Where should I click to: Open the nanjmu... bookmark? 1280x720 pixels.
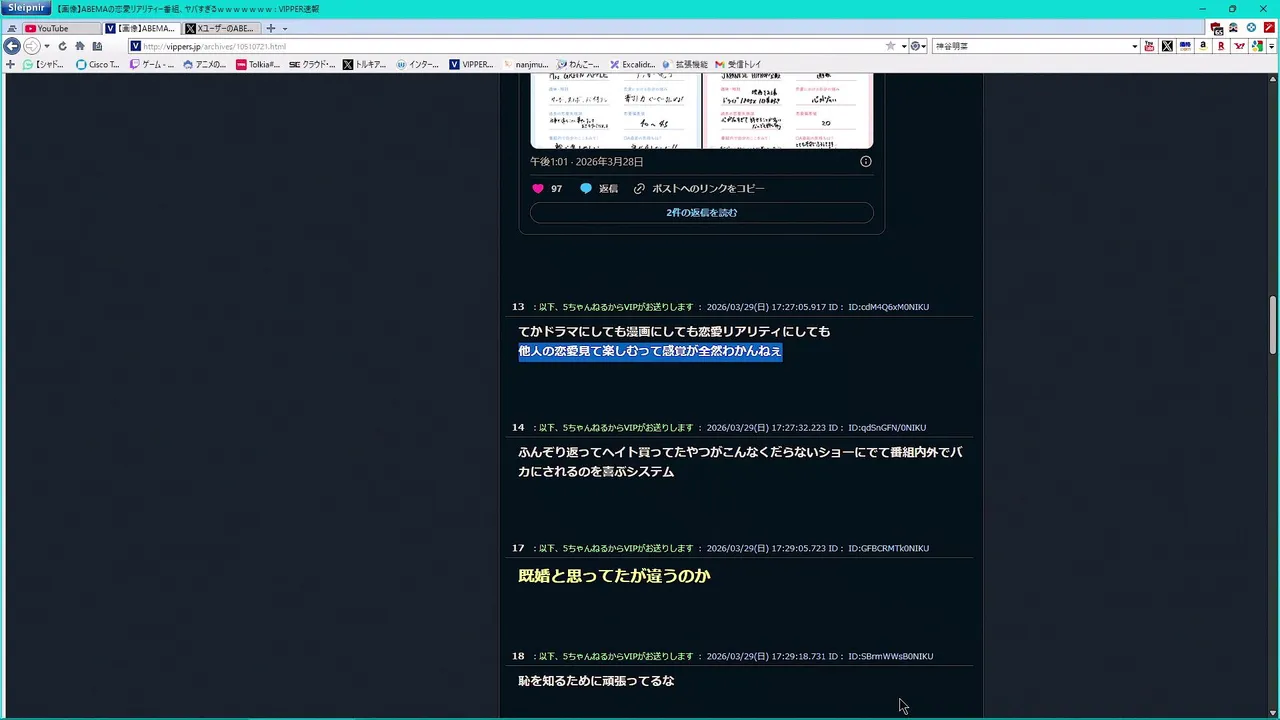(525, 64)
